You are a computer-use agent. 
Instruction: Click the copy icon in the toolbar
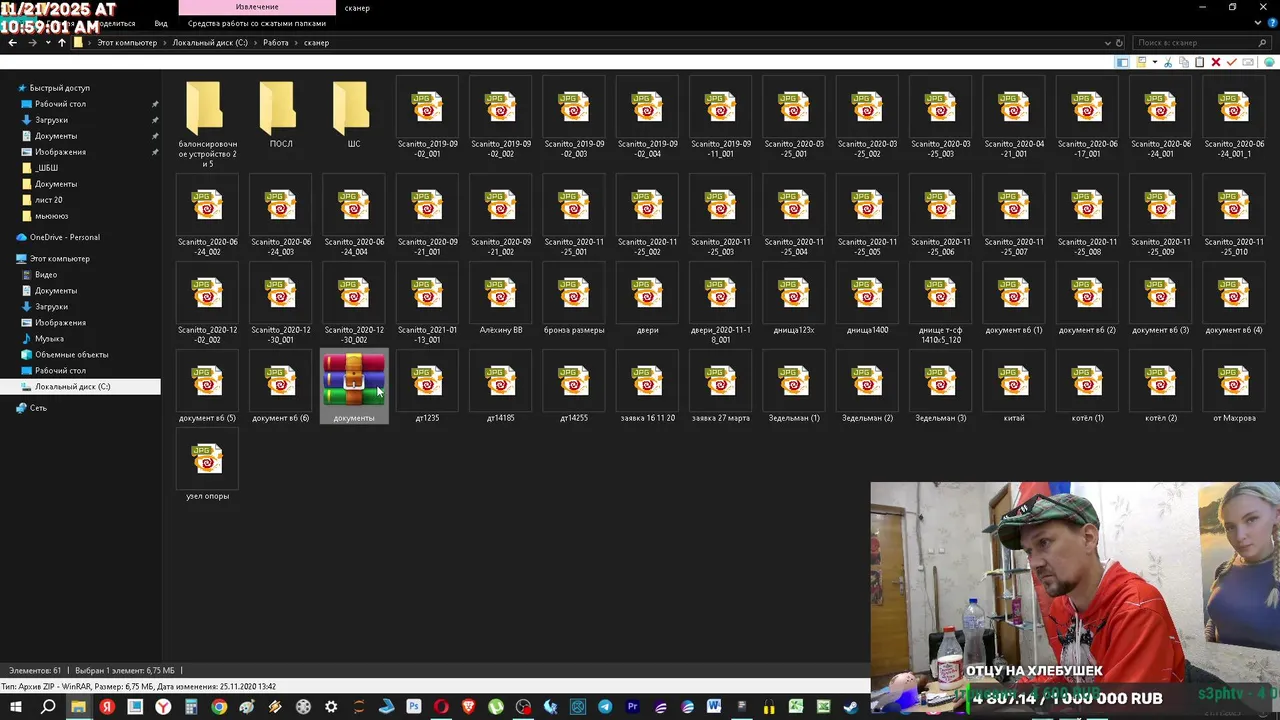tap(1184, 62)
